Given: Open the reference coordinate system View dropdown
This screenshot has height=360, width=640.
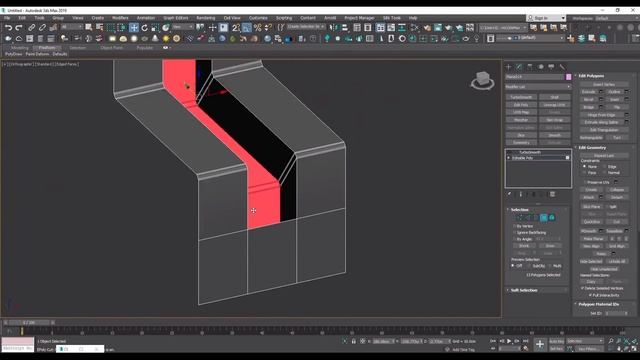Looking at the screenshot, I should click(x=182, y=27).
